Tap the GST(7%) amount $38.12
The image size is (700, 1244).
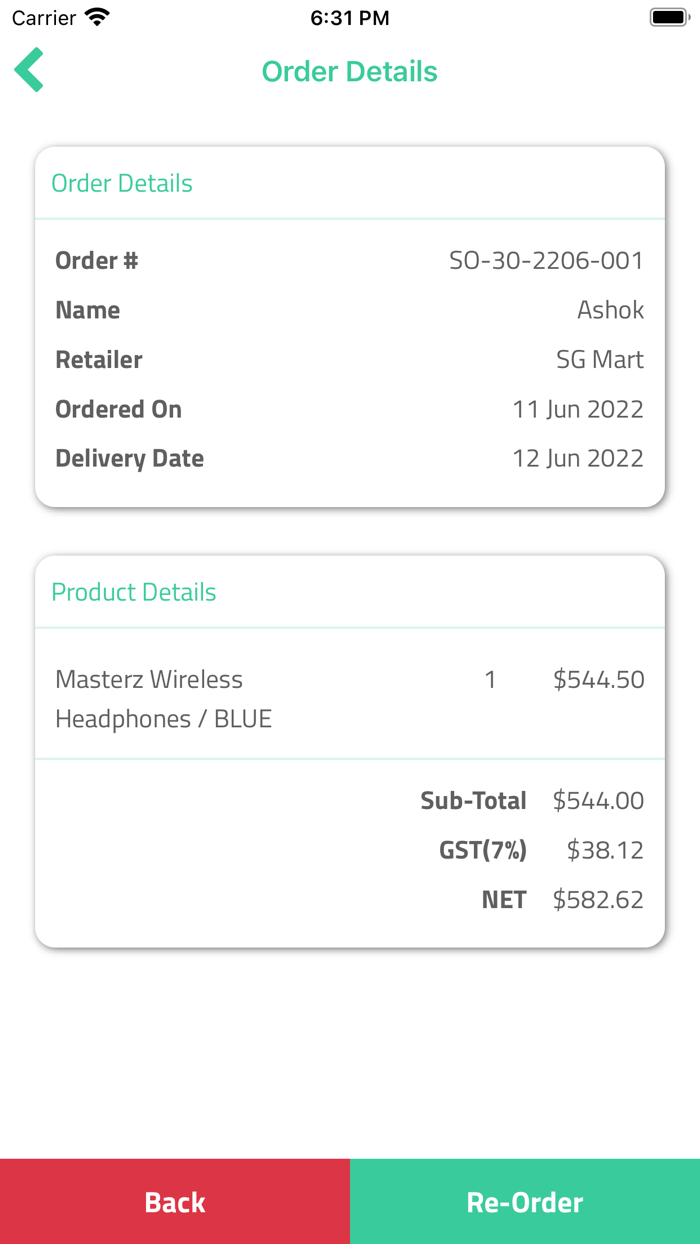(604, 850)
